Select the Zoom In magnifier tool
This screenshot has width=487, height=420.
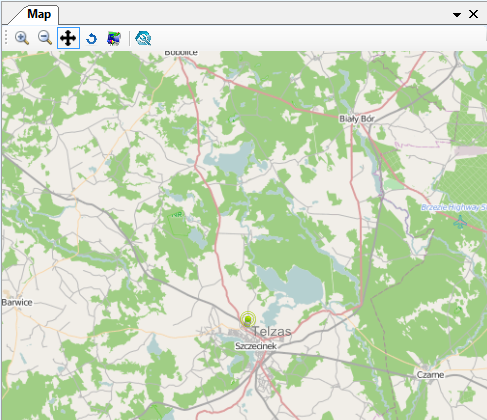(x=22, y=38)
